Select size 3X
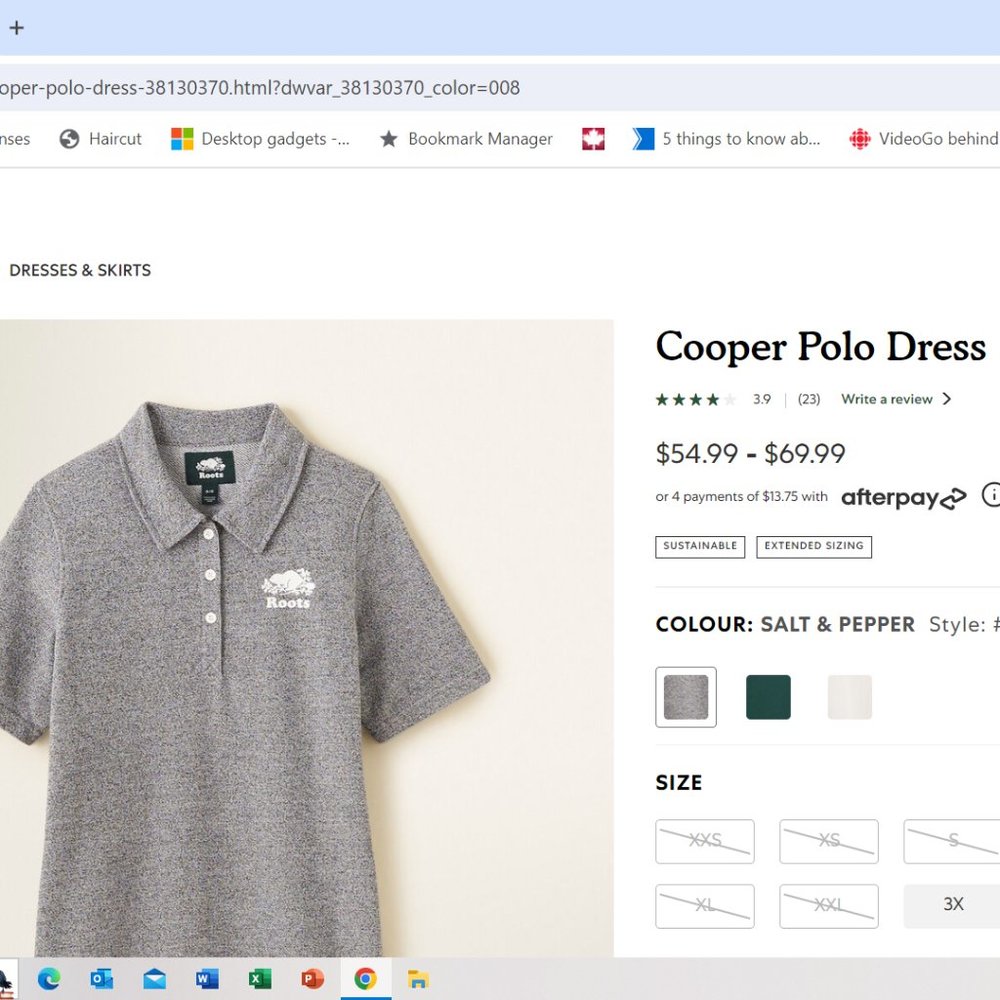 (952, 906)
